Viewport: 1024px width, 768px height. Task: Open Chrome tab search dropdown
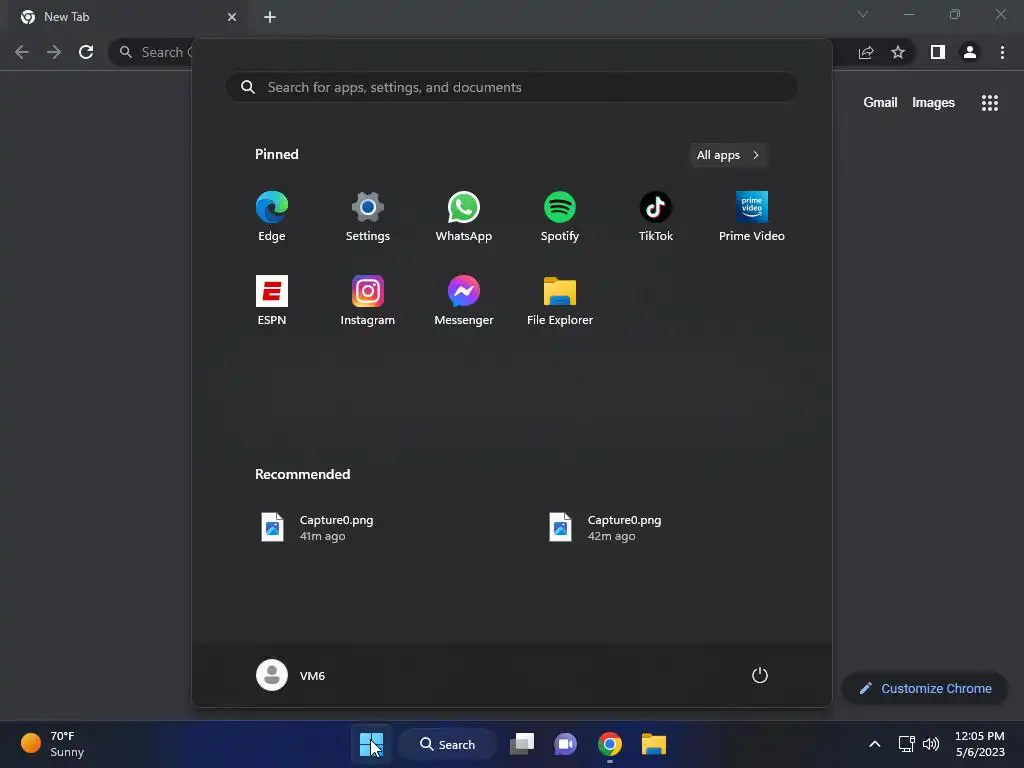pos(863,14)
